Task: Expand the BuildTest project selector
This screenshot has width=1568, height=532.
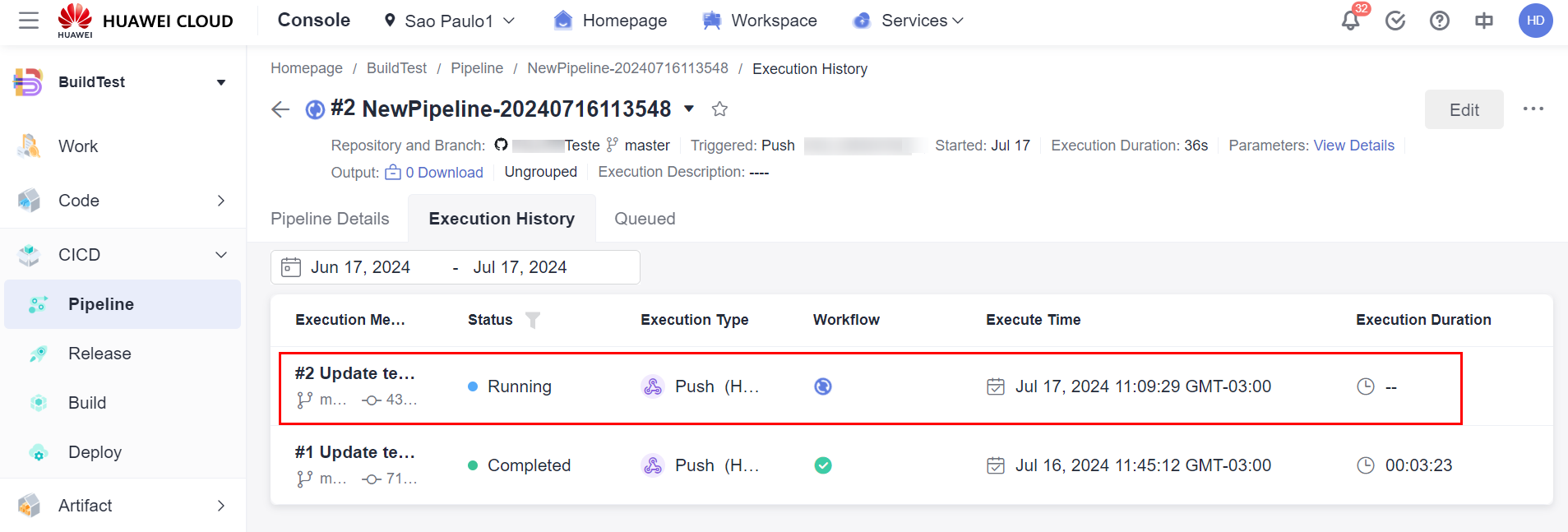Action: click(x=220, y=82)
